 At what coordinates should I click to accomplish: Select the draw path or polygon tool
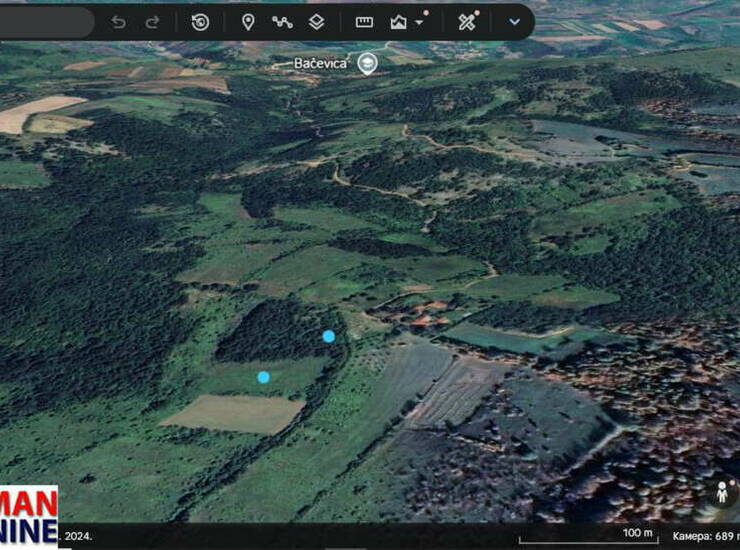(282, 22)
